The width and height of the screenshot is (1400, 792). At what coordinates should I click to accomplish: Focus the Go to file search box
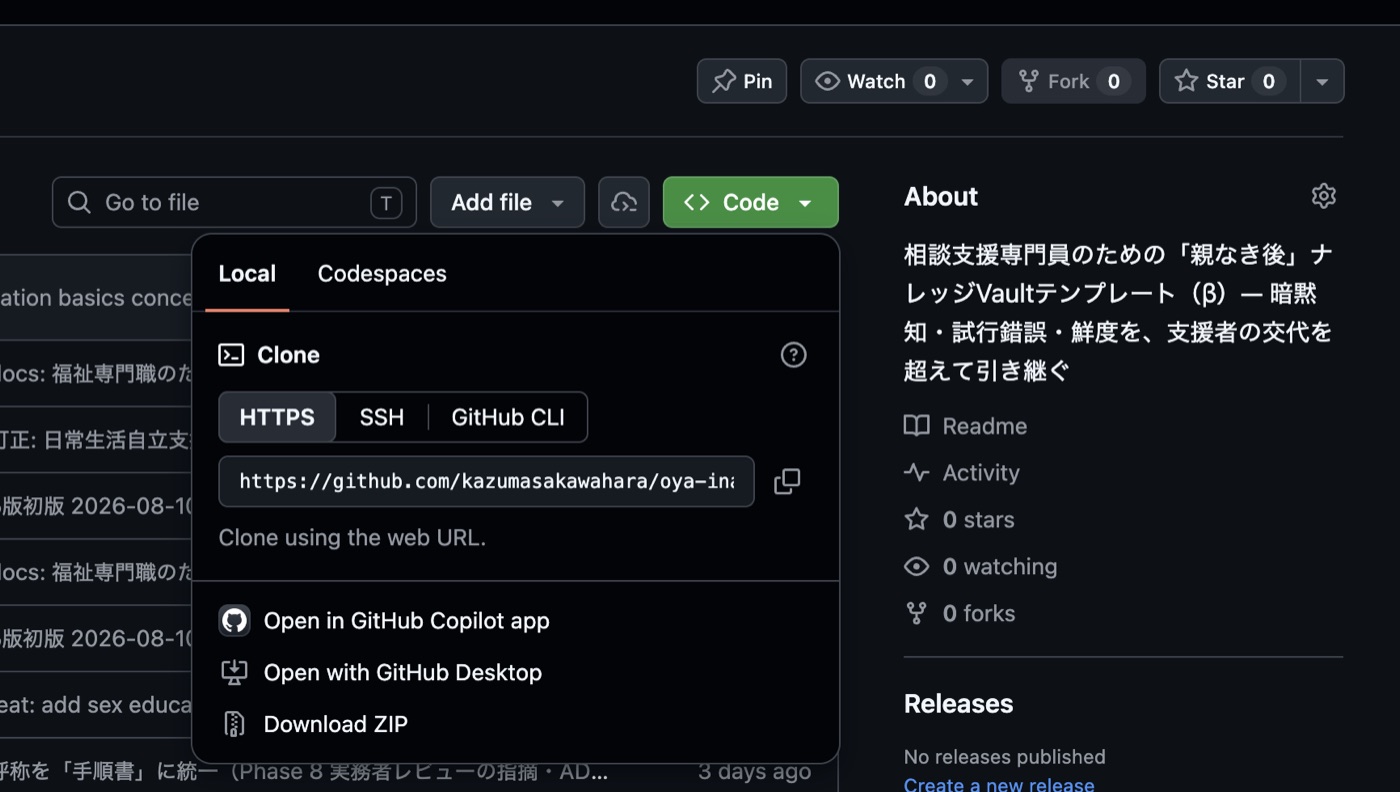point(234,202)
